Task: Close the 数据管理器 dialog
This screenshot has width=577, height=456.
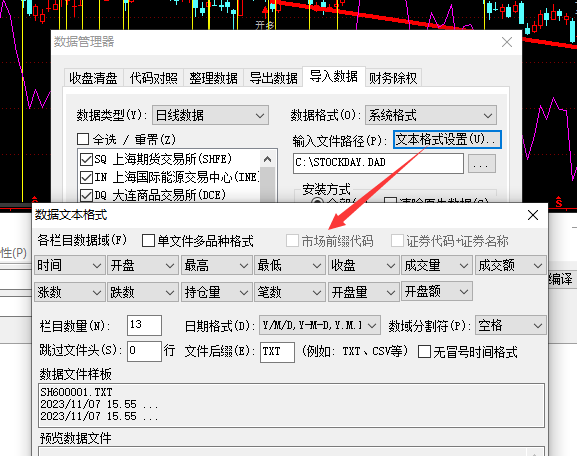Action: (507, 42)
